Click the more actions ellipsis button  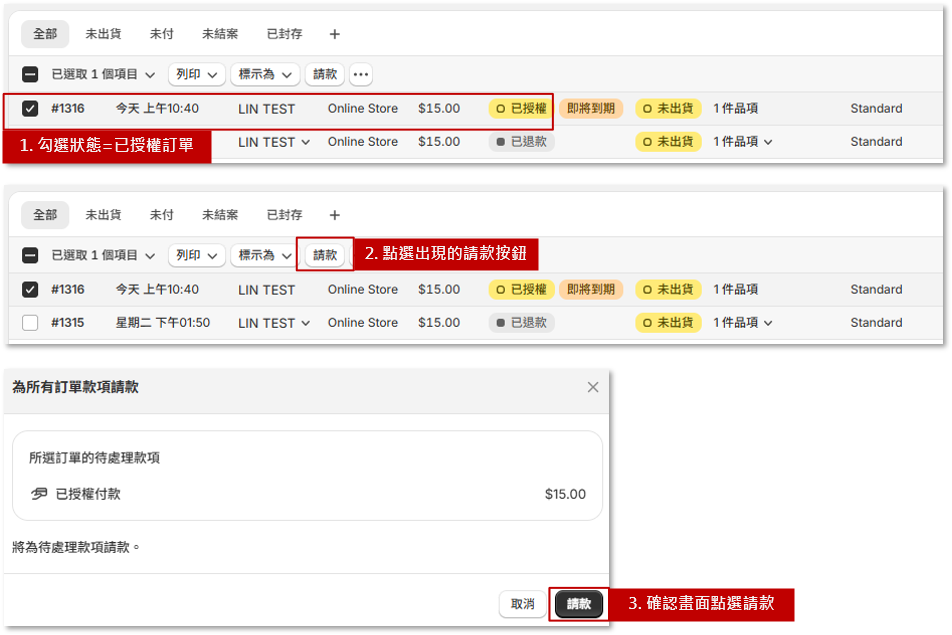tap(361, 74)
